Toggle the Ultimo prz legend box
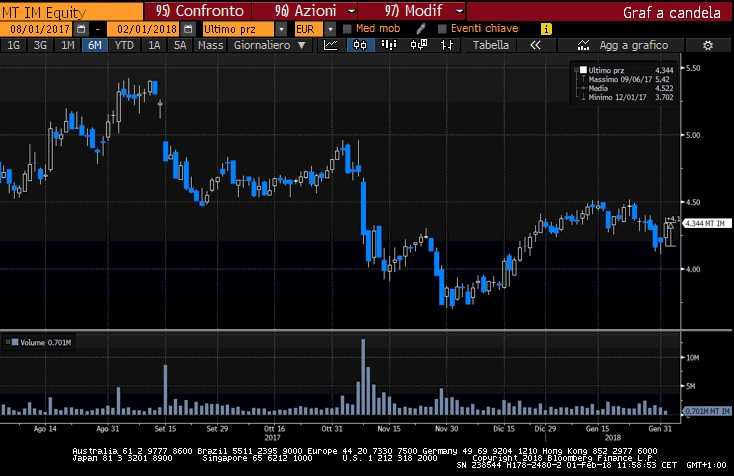734x476 pixels. pyautogui.click(x=580, y=68)
